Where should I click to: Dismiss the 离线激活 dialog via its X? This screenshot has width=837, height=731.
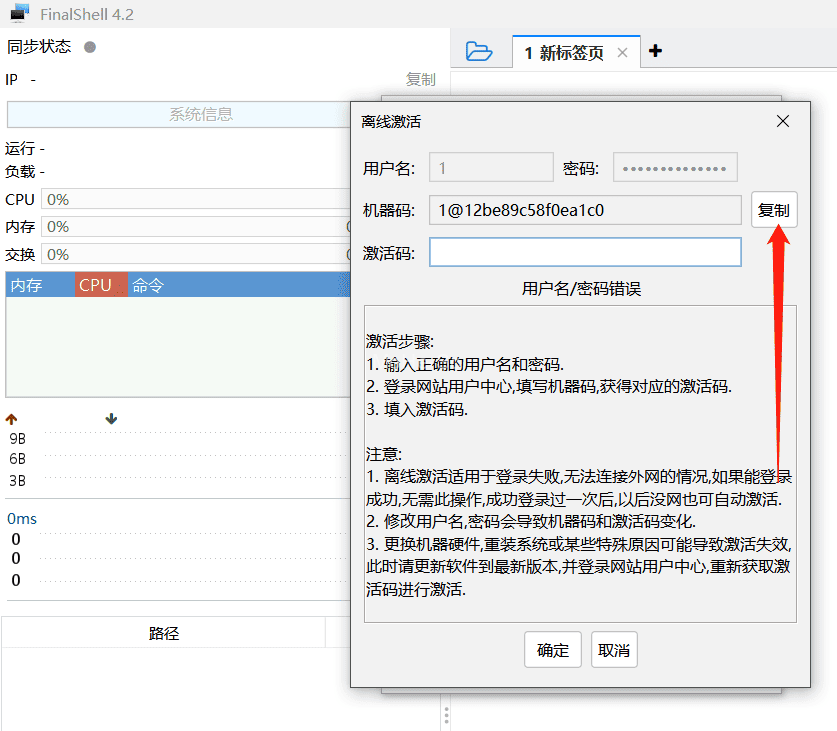point(783,121)
